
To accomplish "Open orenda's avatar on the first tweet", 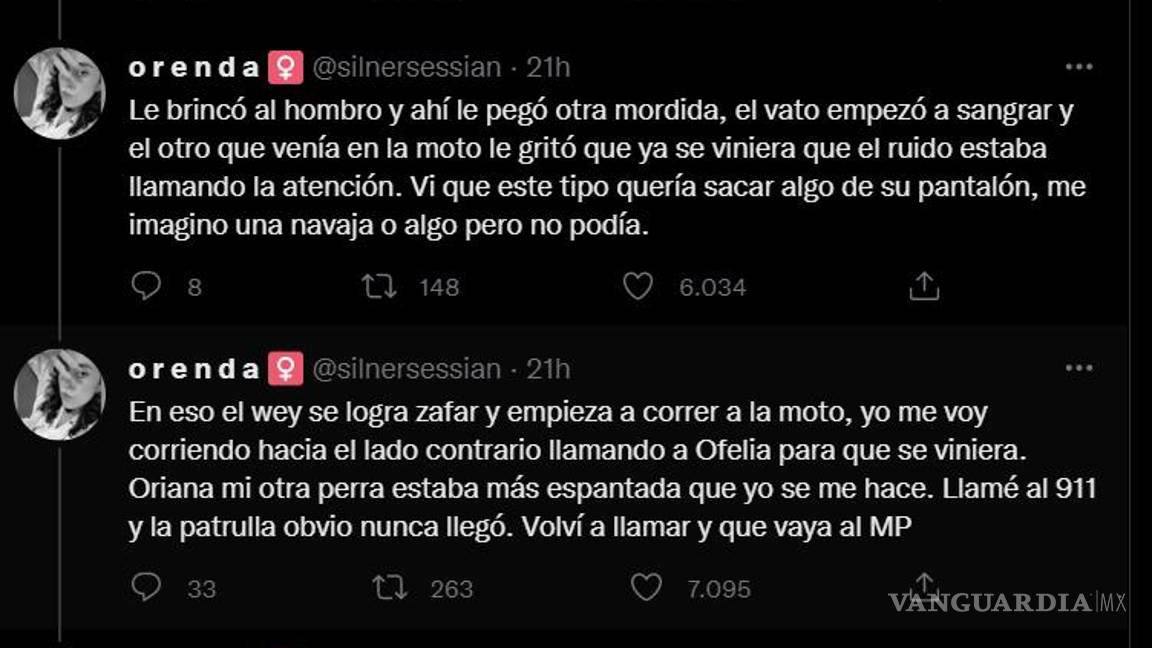I will click(x=60, y=93).
